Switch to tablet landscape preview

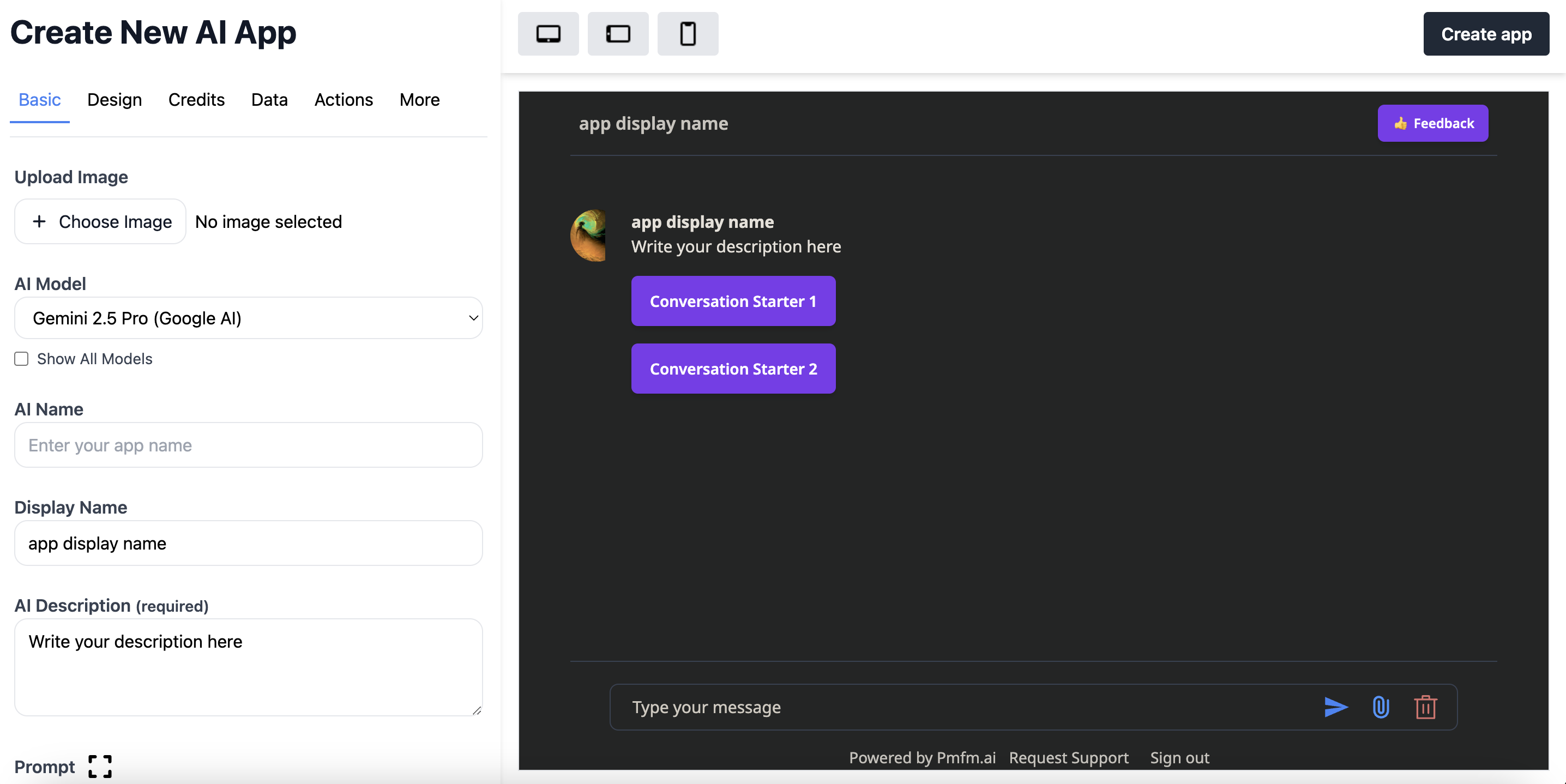click(618, 33)
